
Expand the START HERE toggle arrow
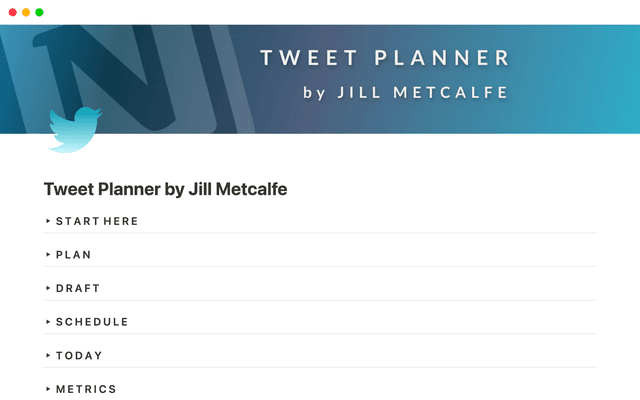[48, 221]
